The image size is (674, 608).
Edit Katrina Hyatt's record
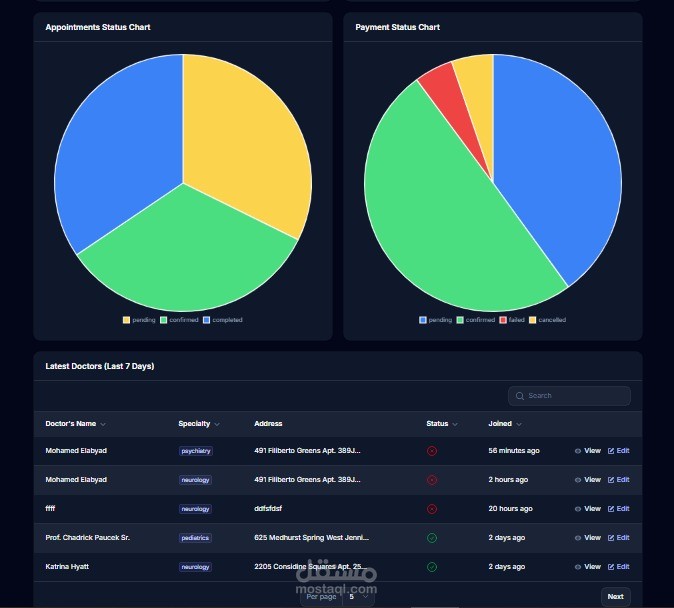point(619,567)
